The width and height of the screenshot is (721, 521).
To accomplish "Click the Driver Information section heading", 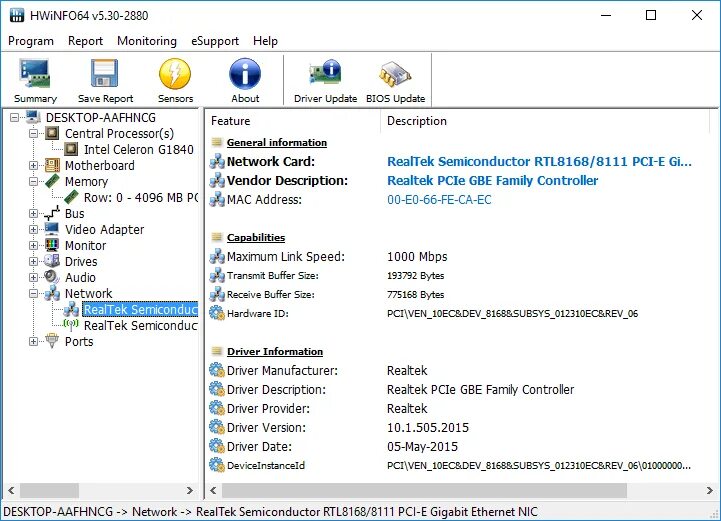I will [275, 351].
